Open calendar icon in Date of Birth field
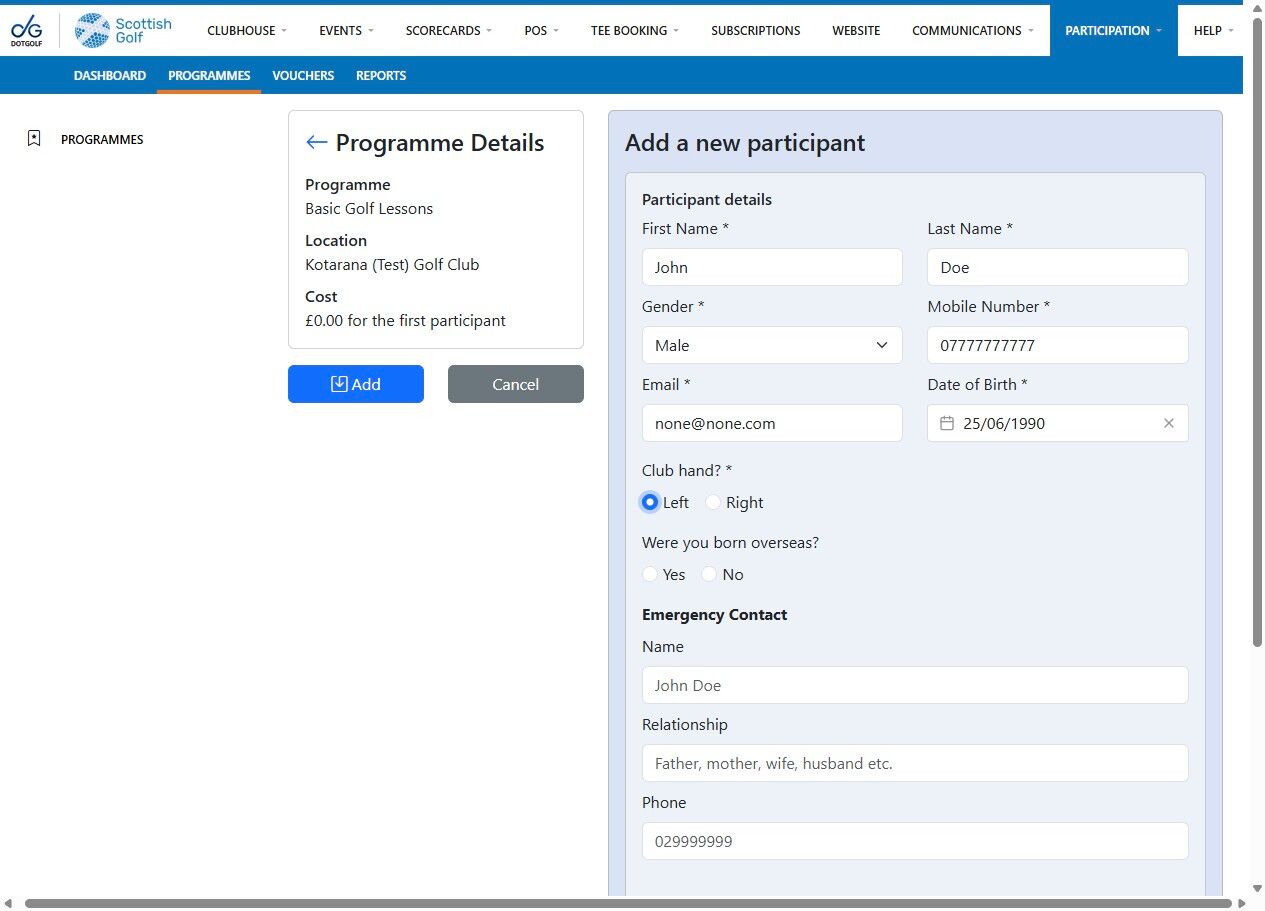The height and width of the screenshot is (911, 1265). point(946,423)
